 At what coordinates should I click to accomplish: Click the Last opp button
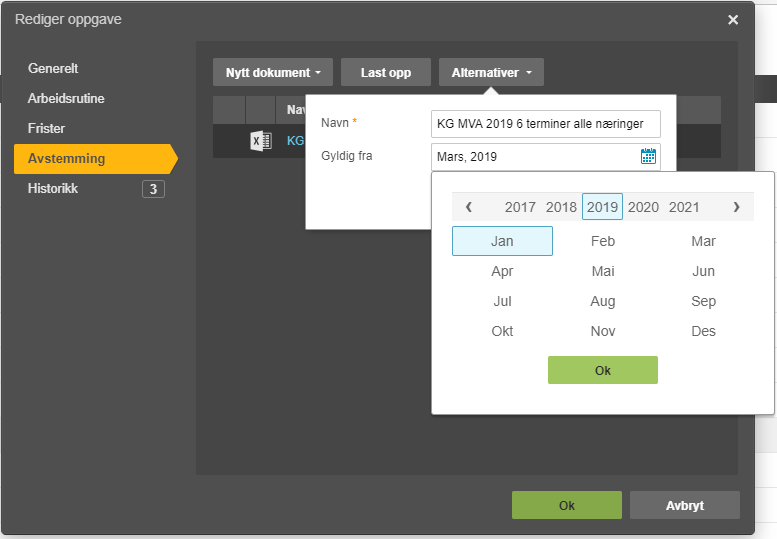(386, 73)
